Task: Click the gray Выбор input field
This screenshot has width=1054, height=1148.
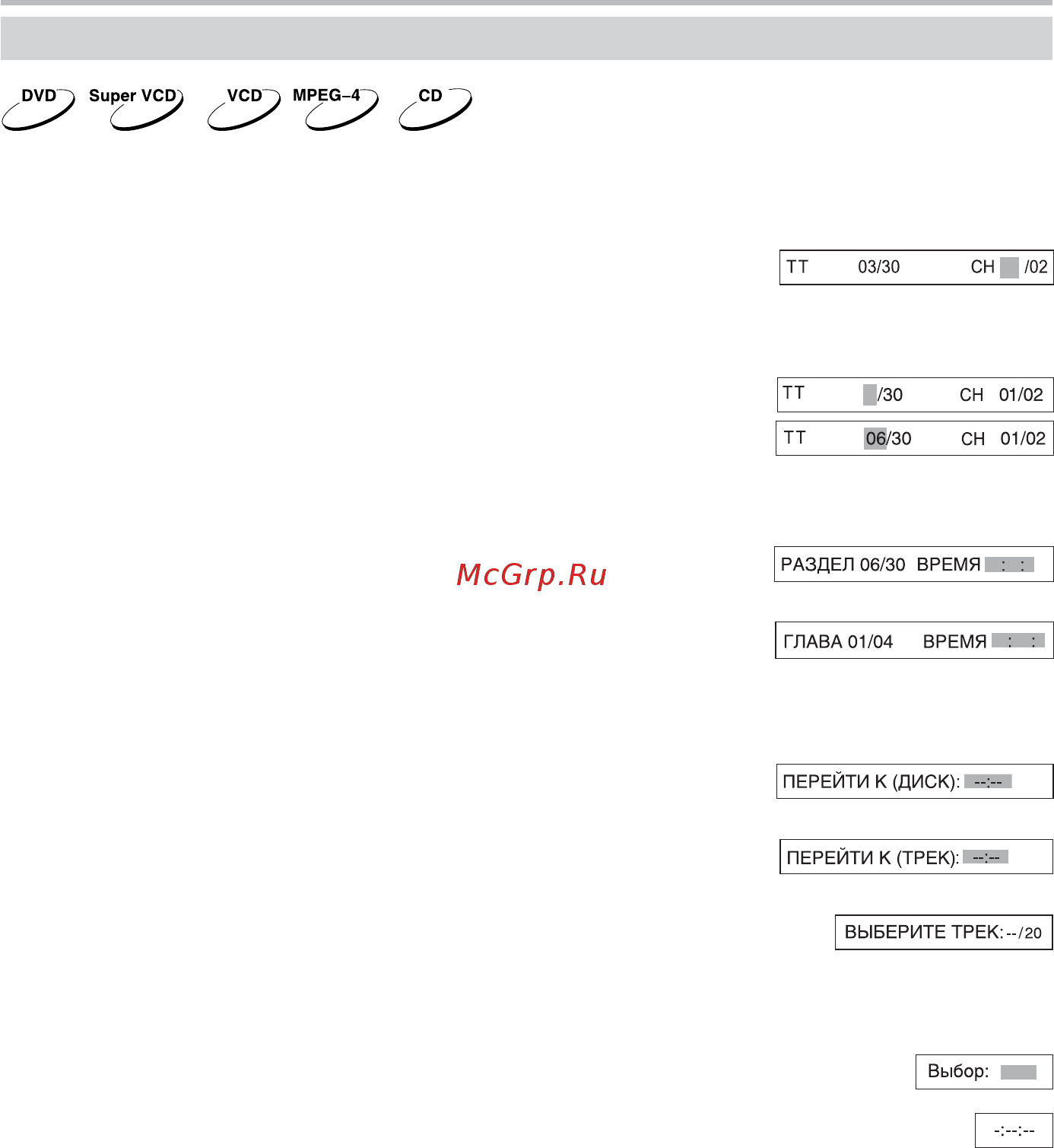Action: tap(1018, 1072)
